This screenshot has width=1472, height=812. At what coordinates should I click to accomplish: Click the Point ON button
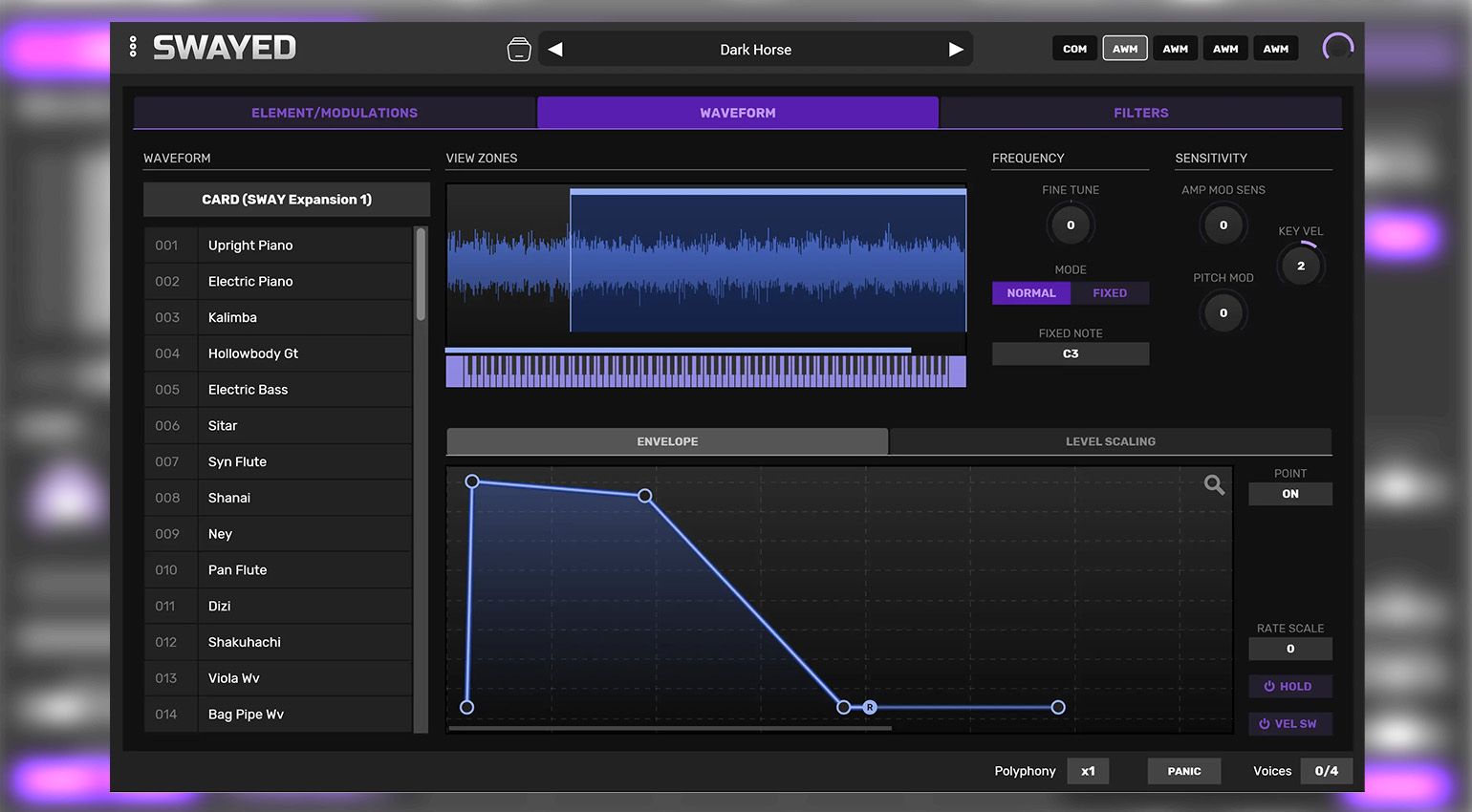pyautogui.click(x=1289, y=494)
